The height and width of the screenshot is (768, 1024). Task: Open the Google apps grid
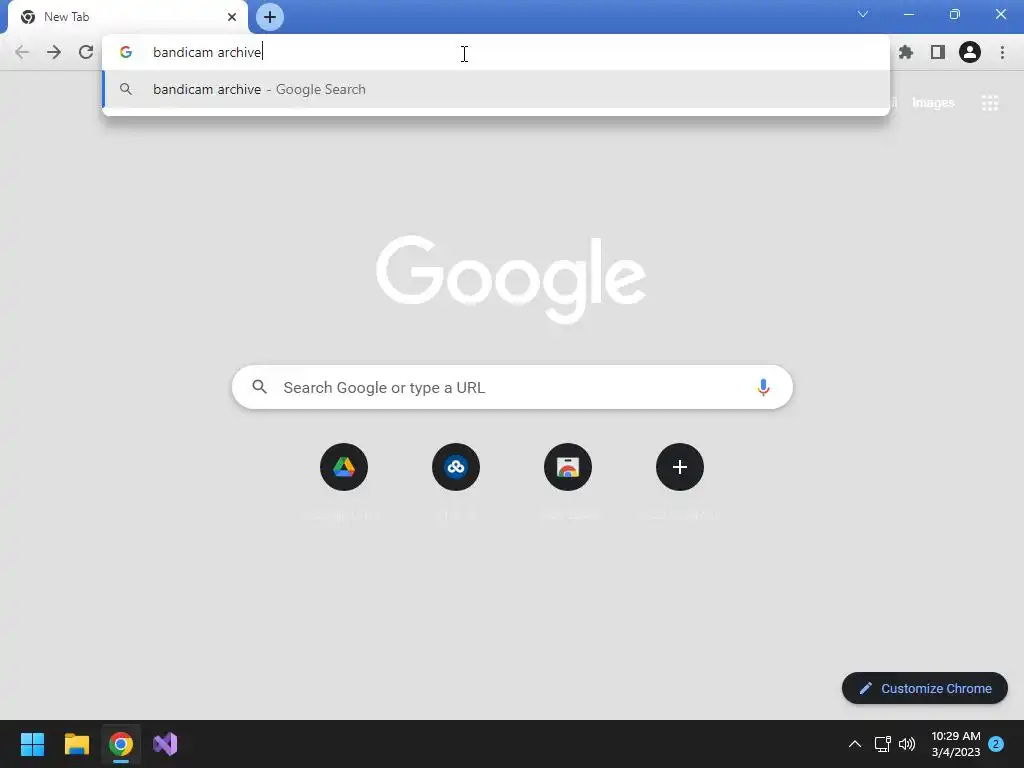click(990, 103)
